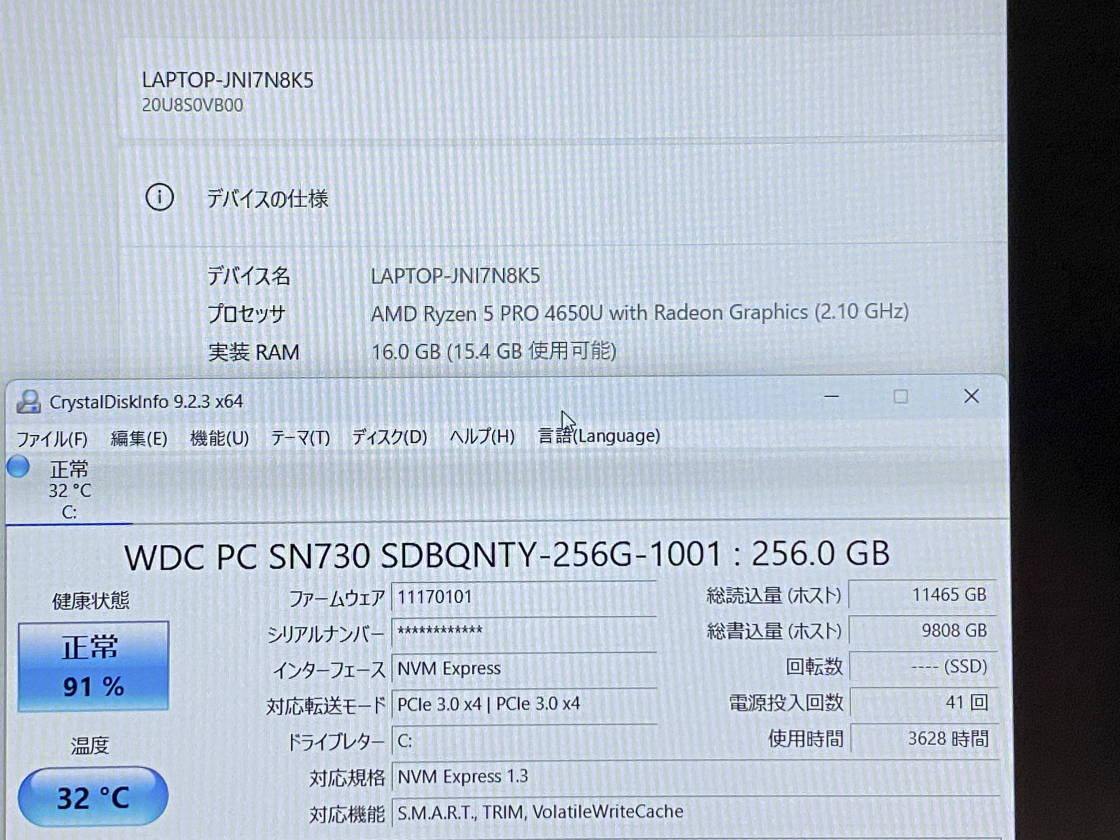Click the WDC PC SN730 drive model title
This screenshot has width=1120, height=840.
[506, 554]
